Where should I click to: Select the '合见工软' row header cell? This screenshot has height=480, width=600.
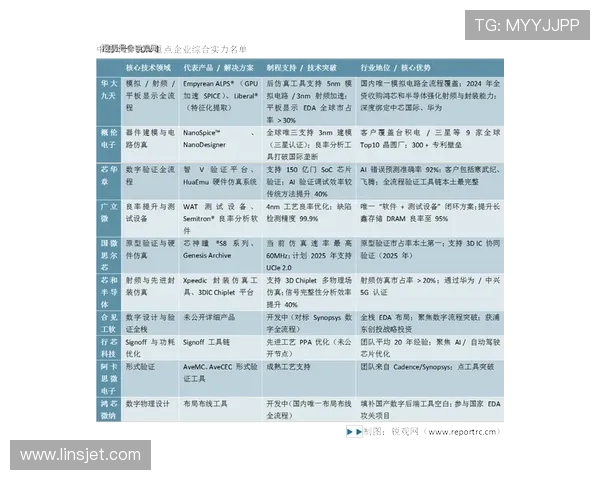click(109, 323)
